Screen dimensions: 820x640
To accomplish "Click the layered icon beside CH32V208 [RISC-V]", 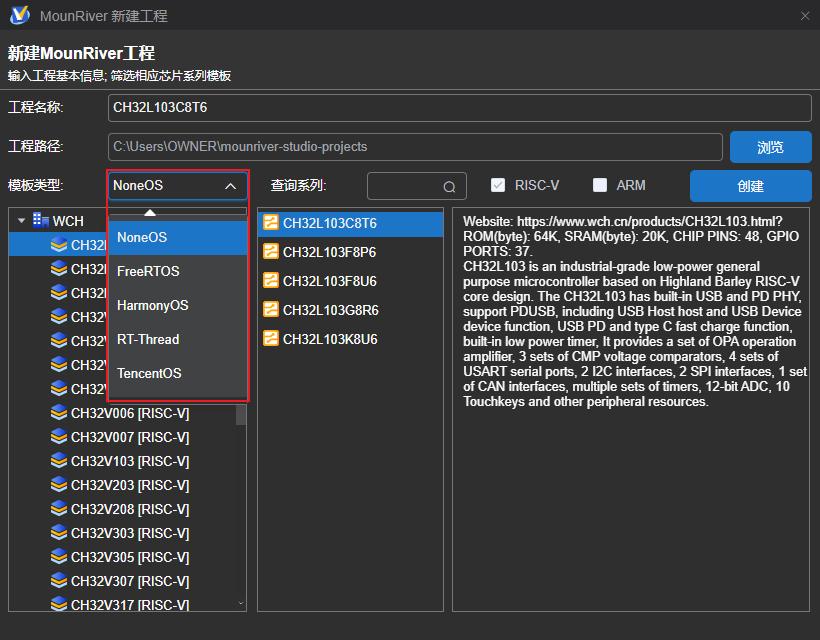I will point(59,509).
